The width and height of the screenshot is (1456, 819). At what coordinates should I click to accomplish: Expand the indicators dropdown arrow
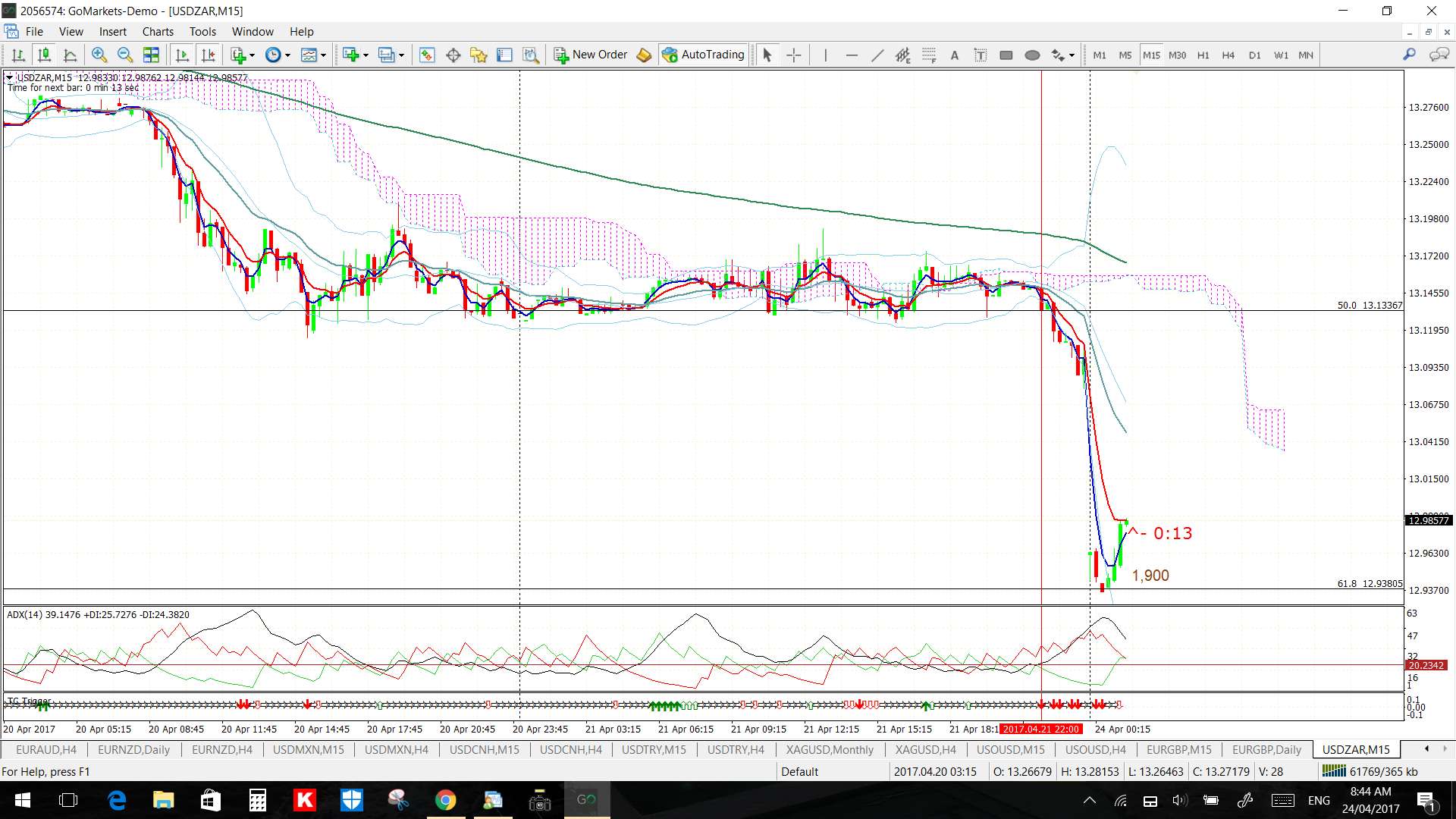(x=252, y=55)
